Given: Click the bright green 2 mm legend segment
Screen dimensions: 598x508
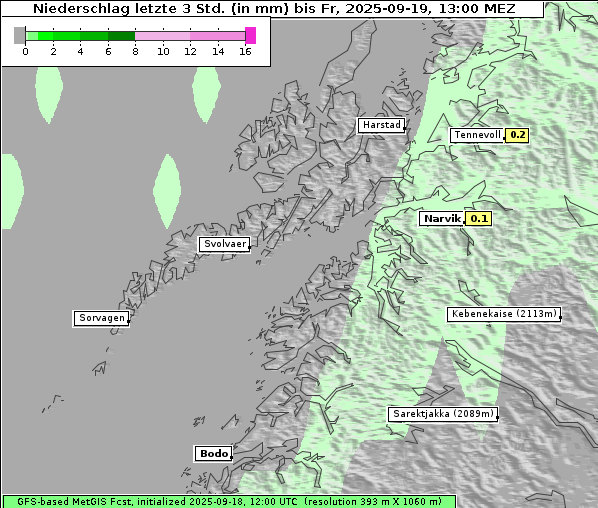Looking at the screenshot, I should pyautogui.click(x=46, y=36).
